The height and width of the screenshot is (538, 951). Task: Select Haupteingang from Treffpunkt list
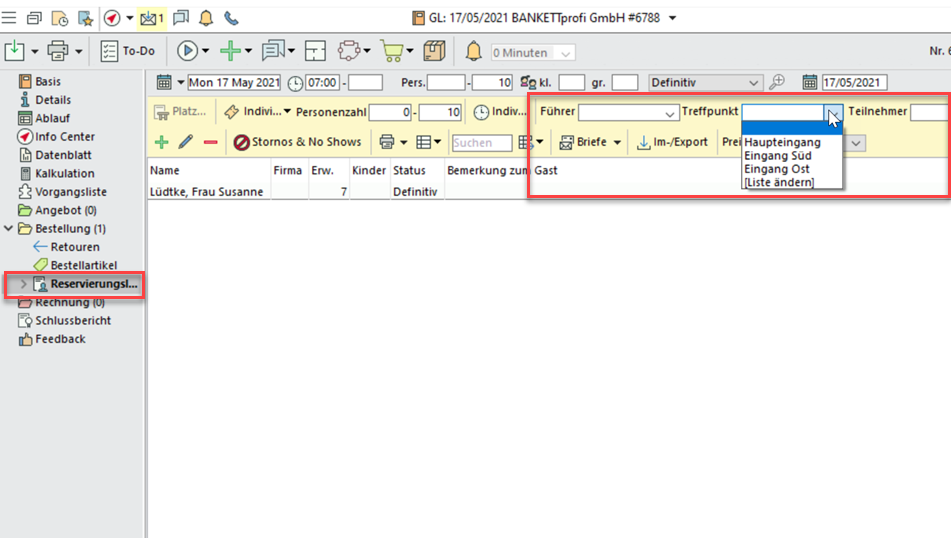click(x=782, y=142)
